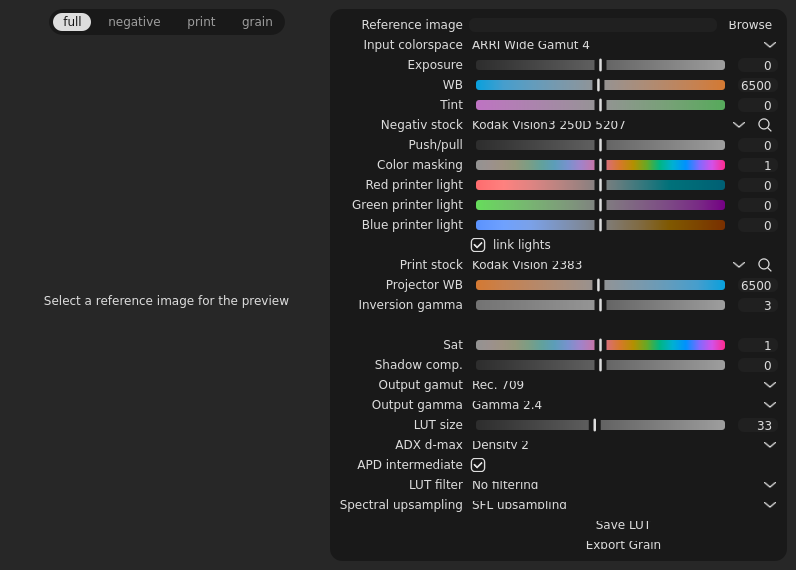Open the LUT filter dropdown
The width and height of the screenshot is (796, 570).
coord(624,485)
